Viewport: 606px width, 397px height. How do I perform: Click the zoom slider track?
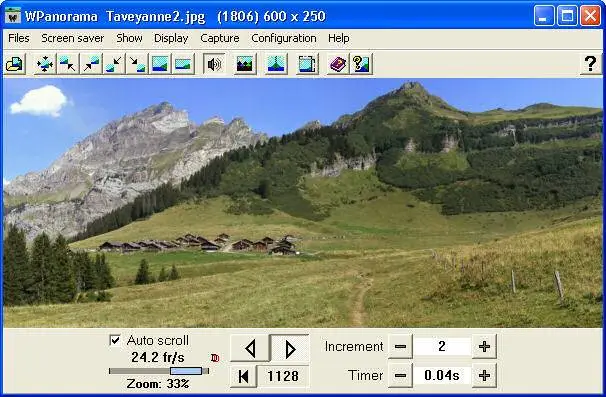click(x=159, y=371)
